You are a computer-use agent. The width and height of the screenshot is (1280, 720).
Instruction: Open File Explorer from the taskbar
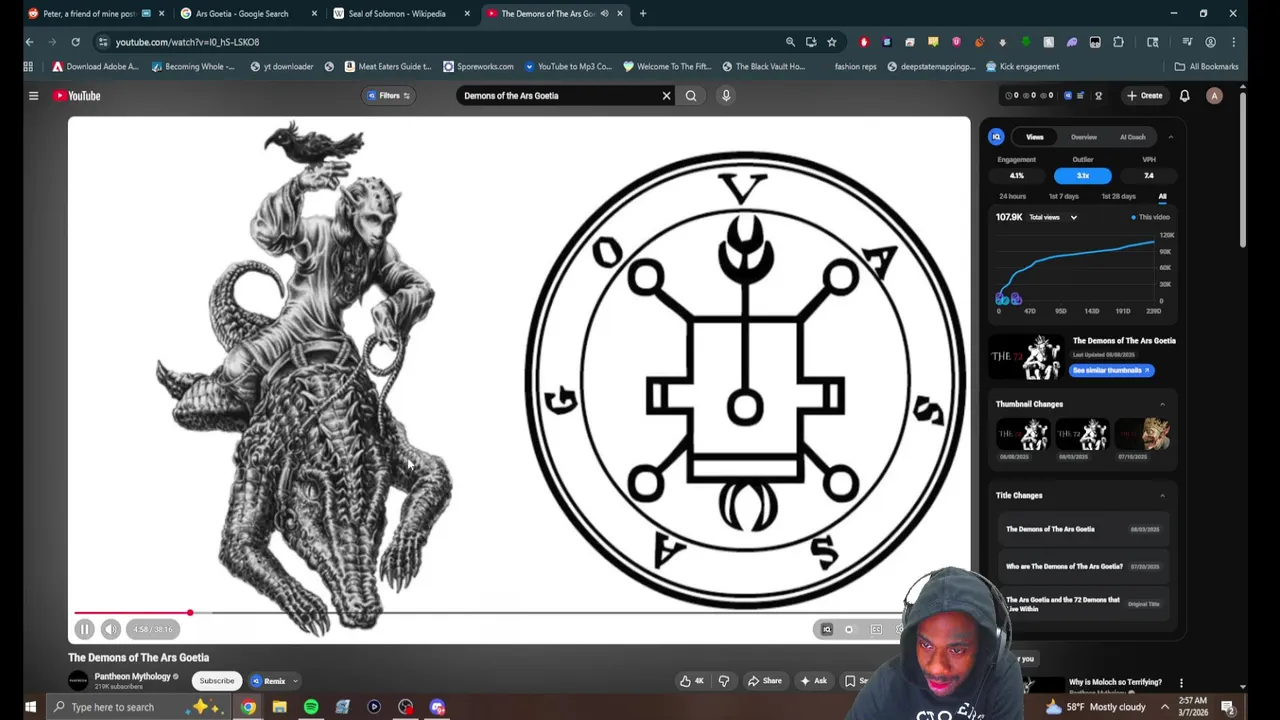[x=280, y=707]
